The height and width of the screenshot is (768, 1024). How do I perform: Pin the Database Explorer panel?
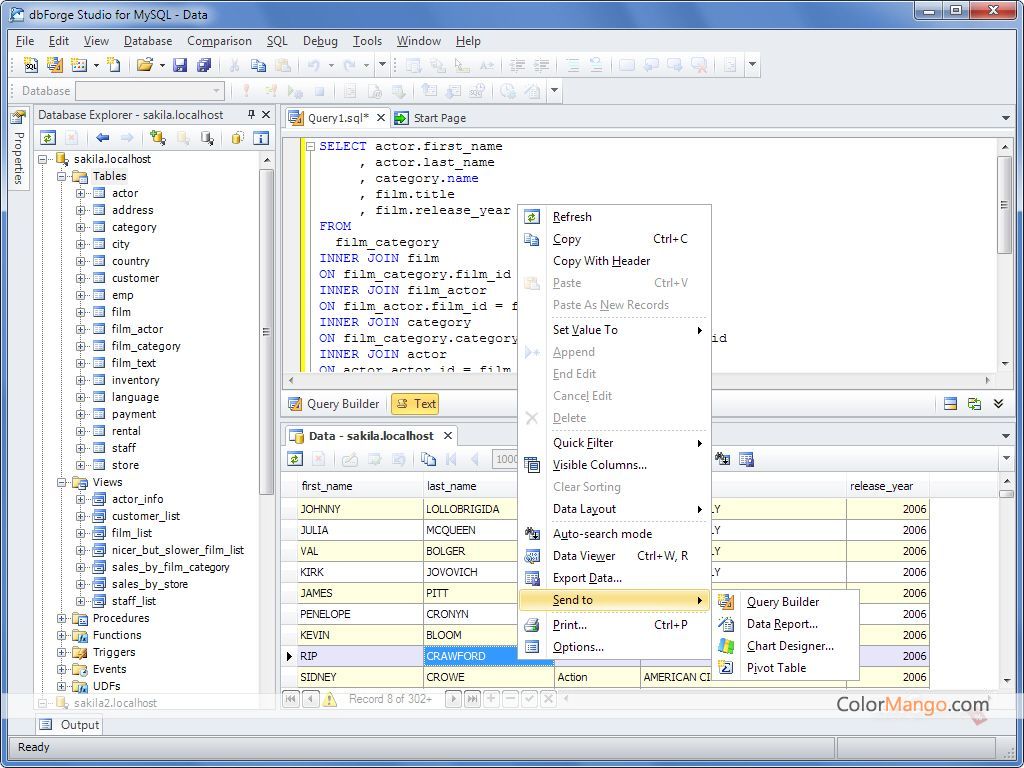coord(251,114)
